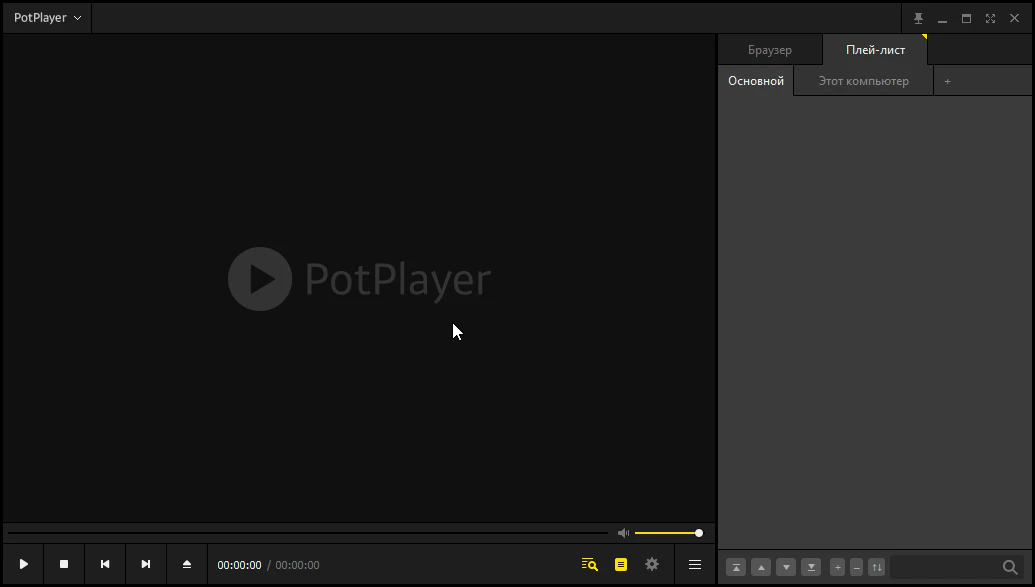
Task: Mute audio with the speaker icon
Action: (623, 533)
